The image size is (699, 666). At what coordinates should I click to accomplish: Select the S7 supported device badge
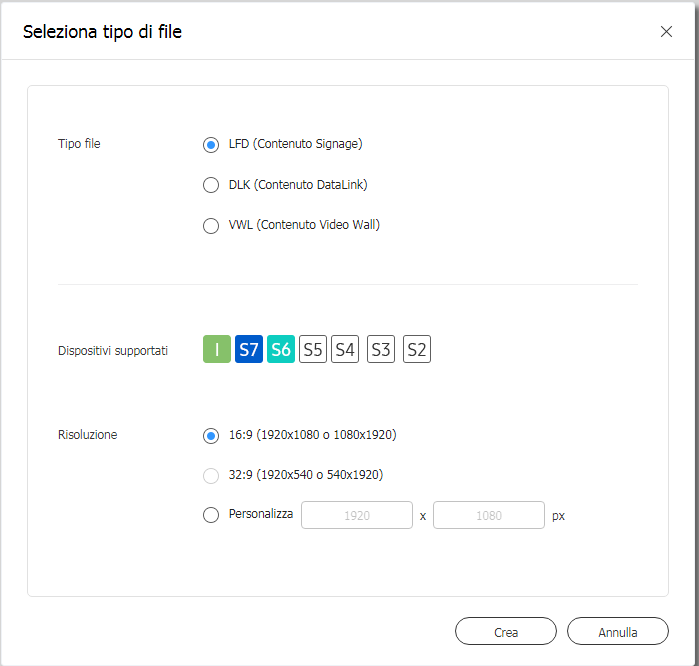click(x=249, y=349)
